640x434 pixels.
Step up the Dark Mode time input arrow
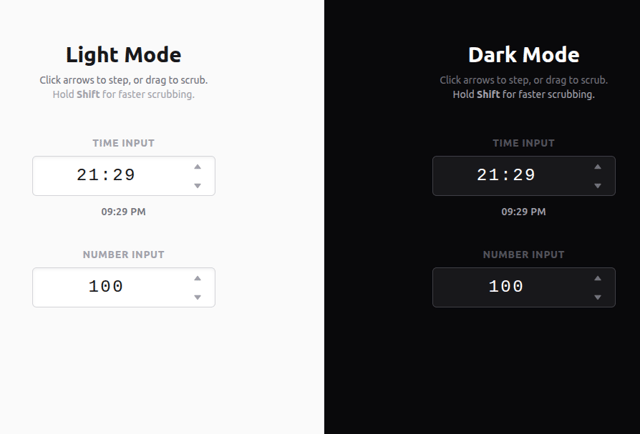(598, 167)
